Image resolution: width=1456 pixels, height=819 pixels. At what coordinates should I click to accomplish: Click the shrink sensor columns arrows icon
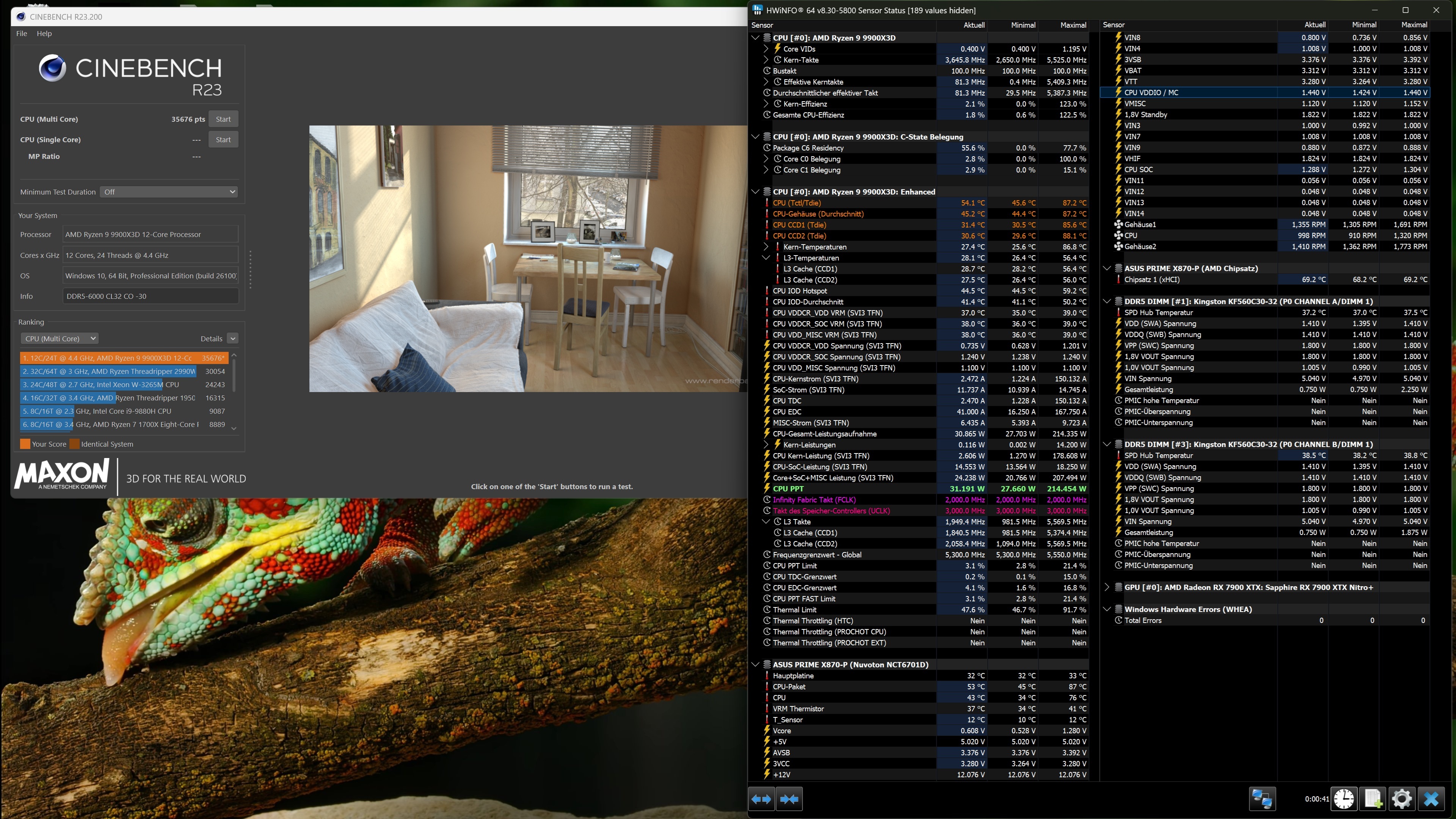(789, 799)
